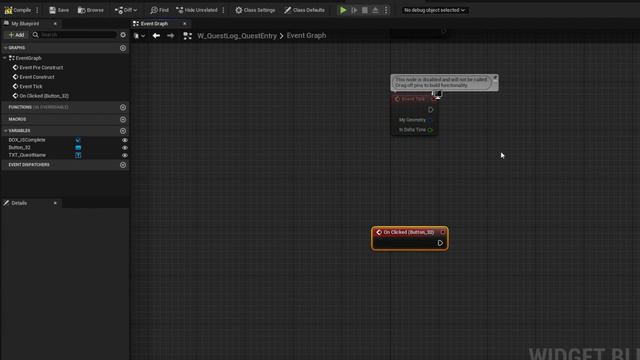Open Find in blueprint
The width and height of the screenshot is (640, 360).
(x=159, y=10)
